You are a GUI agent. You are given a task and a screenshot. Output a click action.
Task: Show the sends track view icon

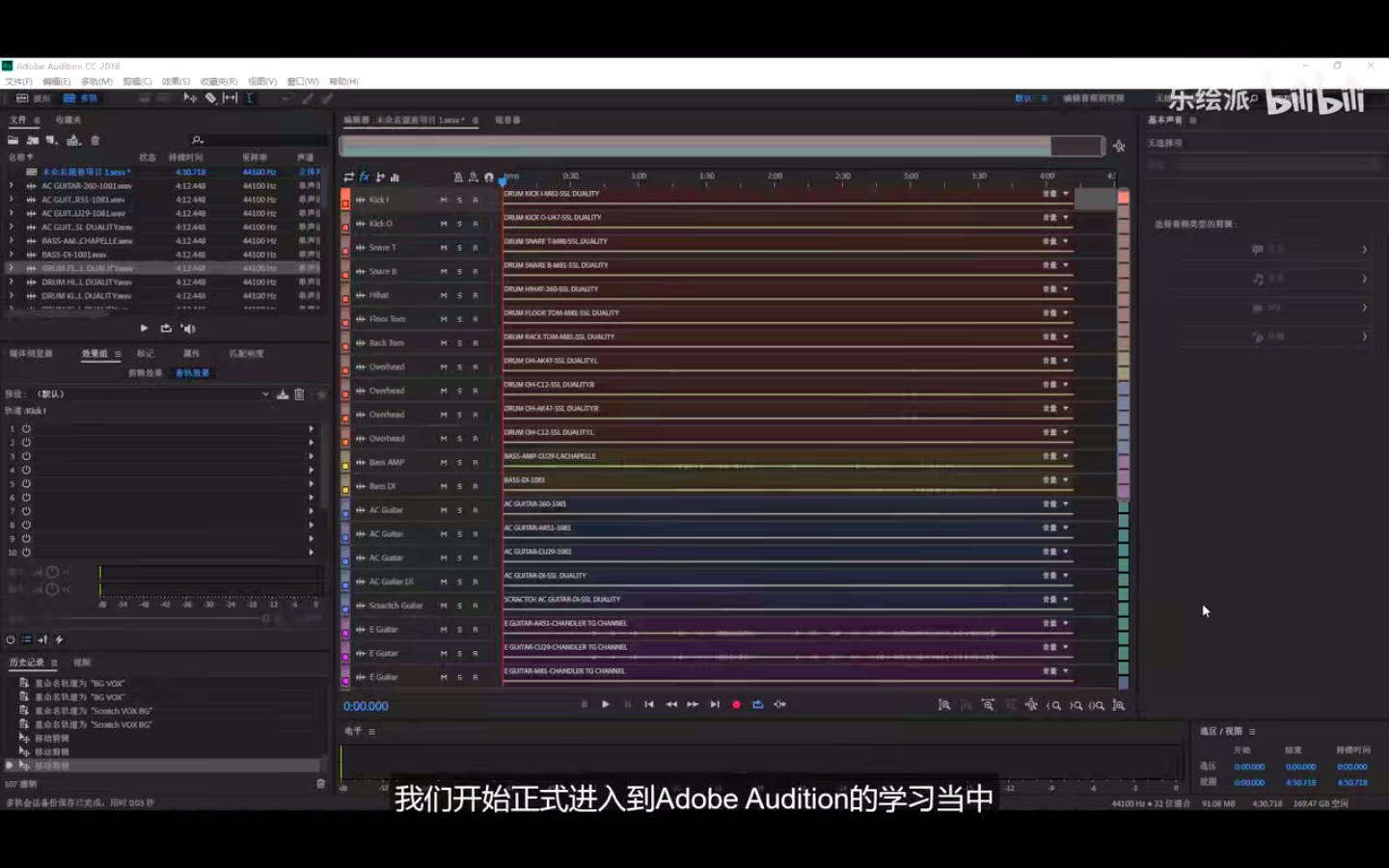380,177
